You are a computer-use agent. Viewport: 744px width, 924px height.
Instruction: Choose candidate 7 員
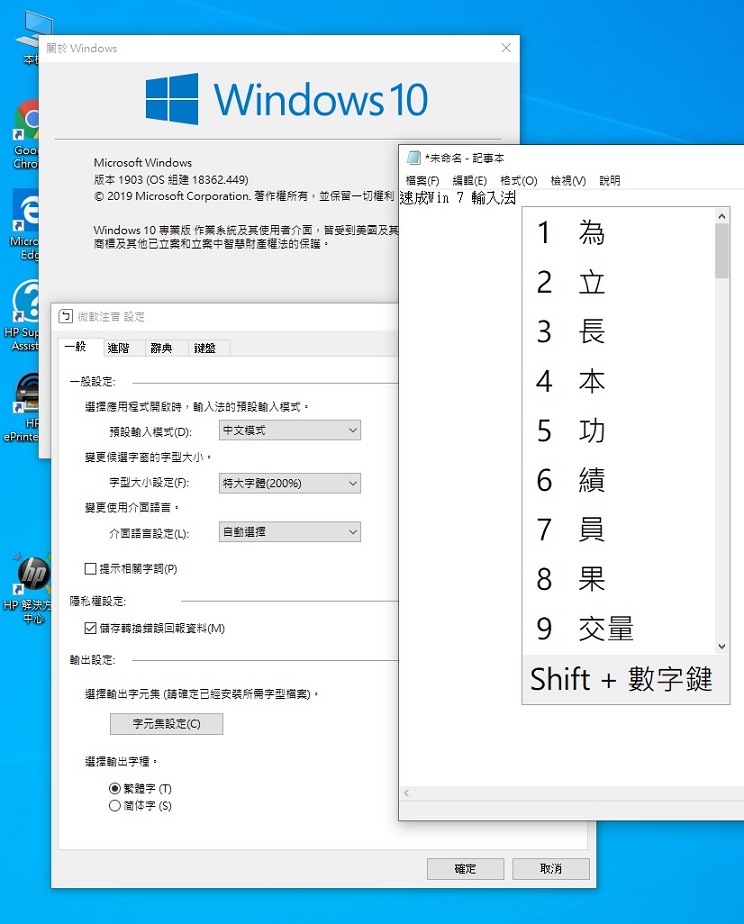click(x=619, y=529)
